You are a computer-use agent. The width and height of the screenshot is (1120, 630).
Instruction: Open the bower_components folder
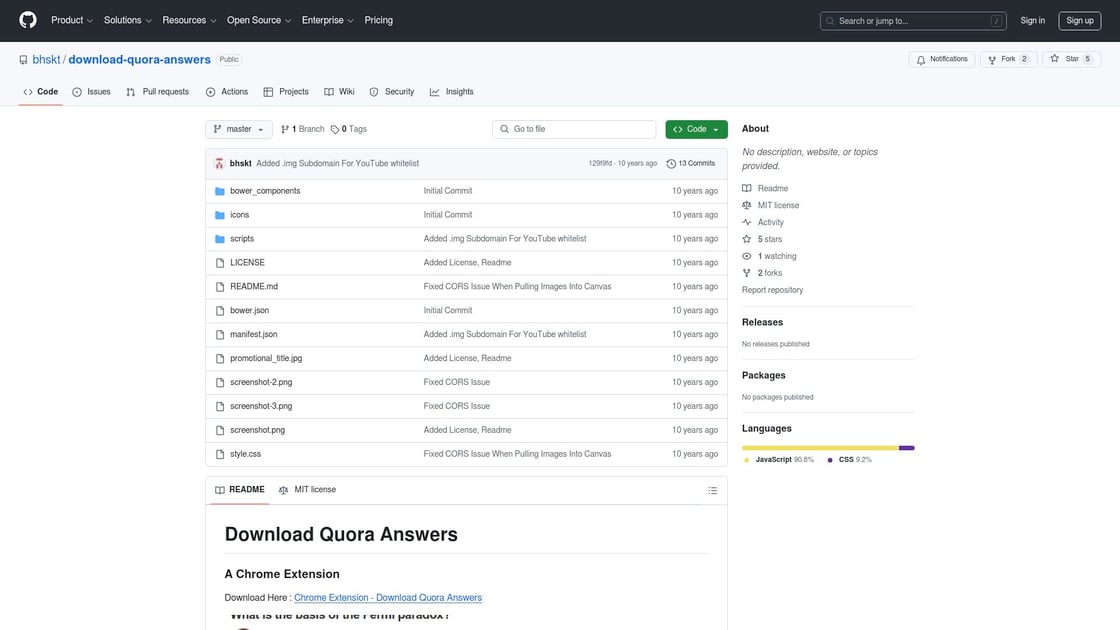pos(265,191)
